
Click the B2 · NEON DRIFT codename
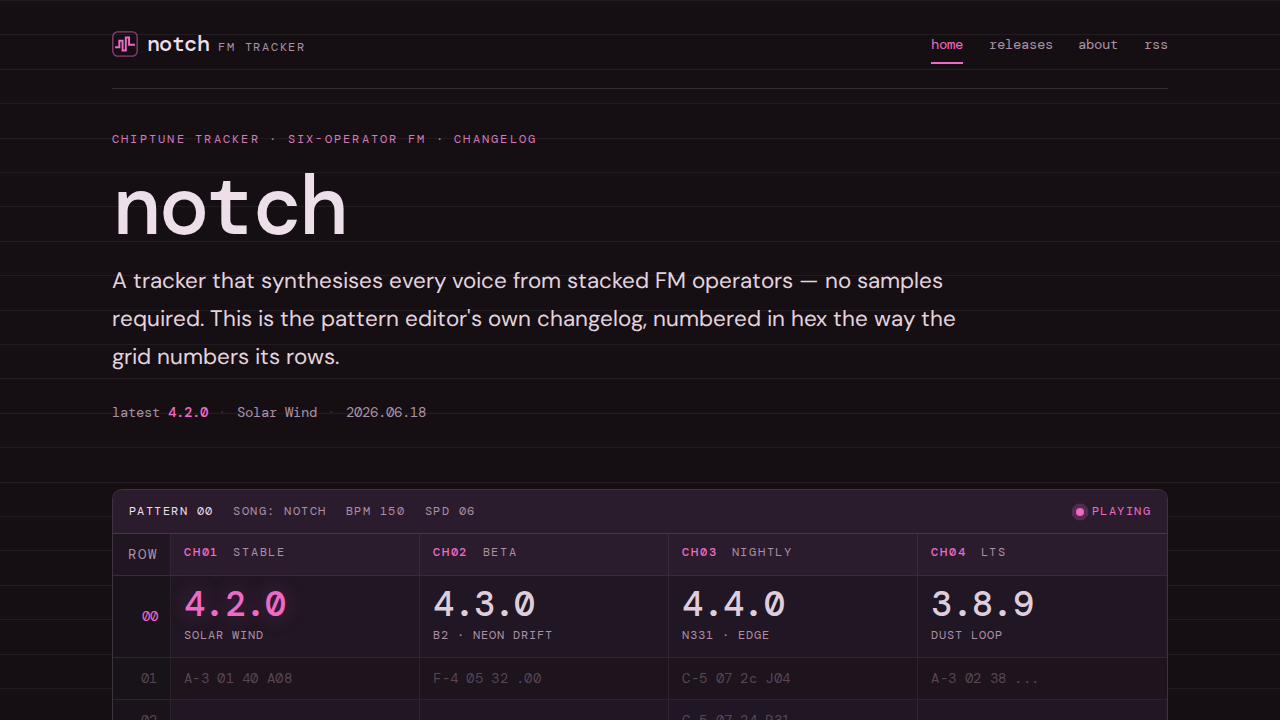[x=493, y=635]
